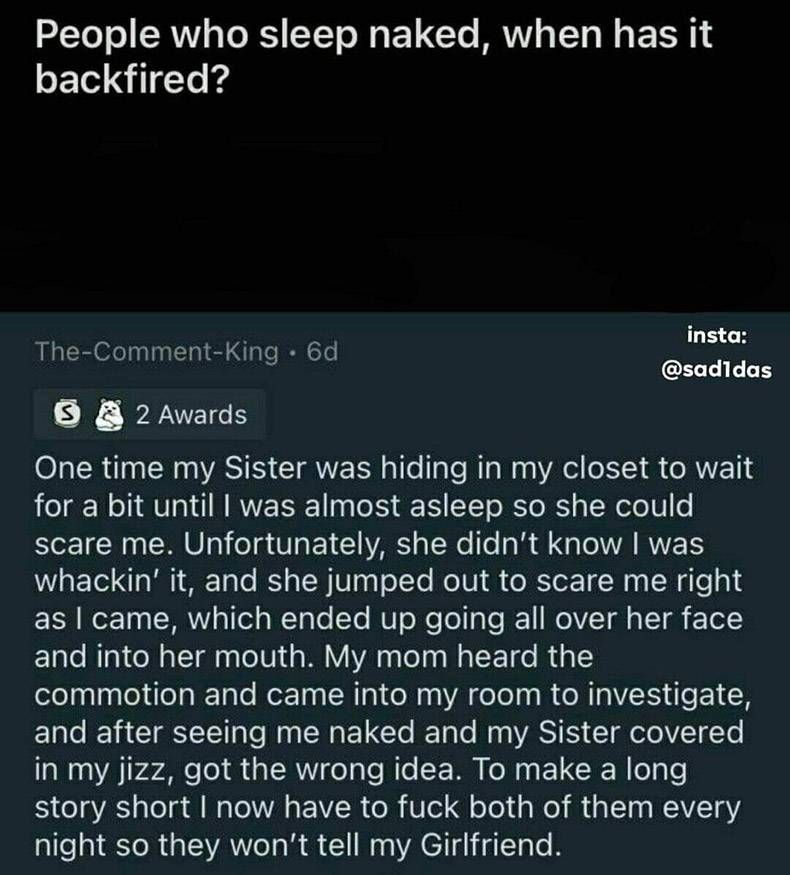Click the insta: label
The image size is (790, 875).
coord(716,336)
